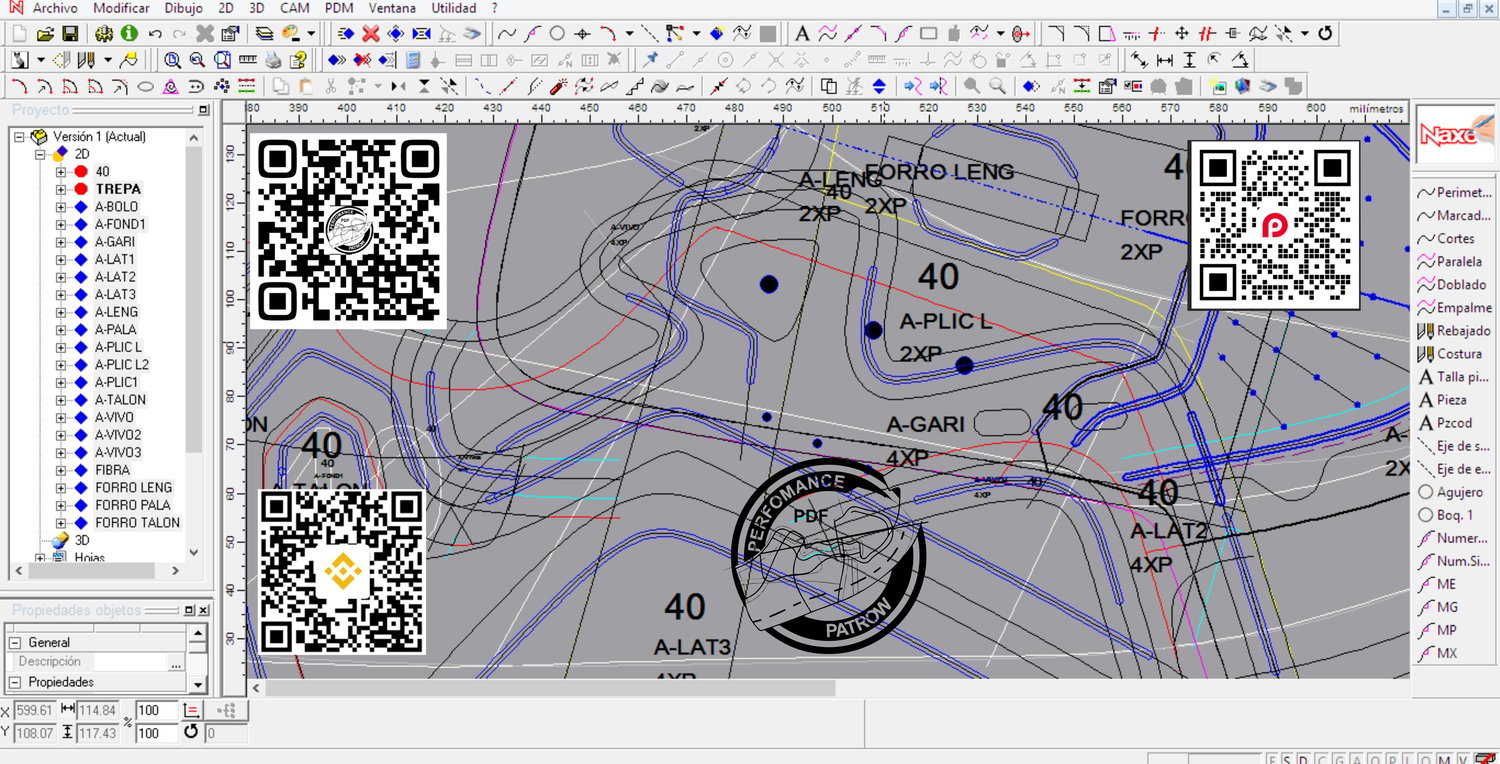1500x764 pixels.
Task: Click the pink spiral triangle icon
Action: tap(171, 86)
